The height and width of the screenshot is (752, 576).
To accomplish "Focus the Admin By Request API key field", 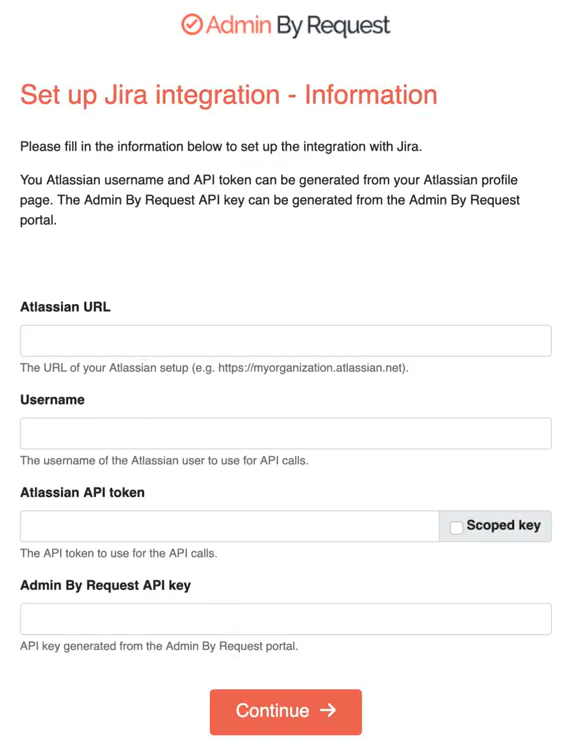I will coord(286,619).
